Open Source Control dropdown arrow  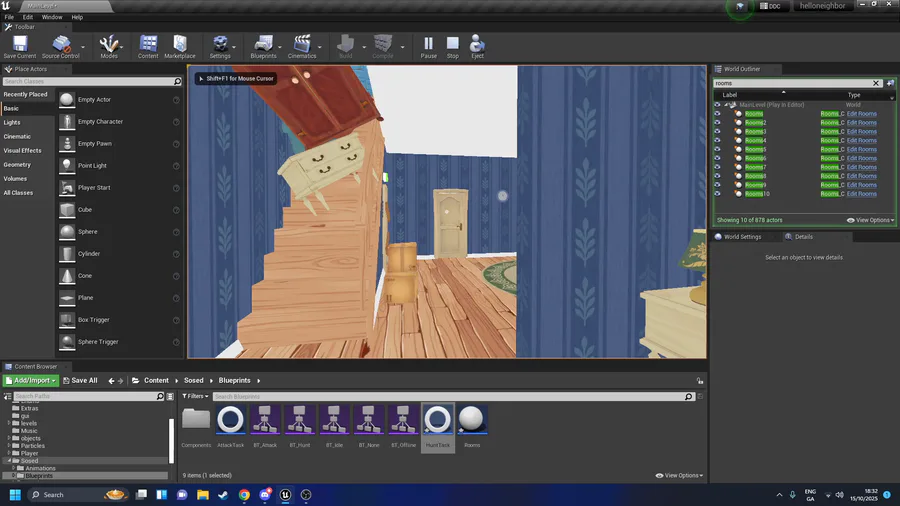point(83,47)
